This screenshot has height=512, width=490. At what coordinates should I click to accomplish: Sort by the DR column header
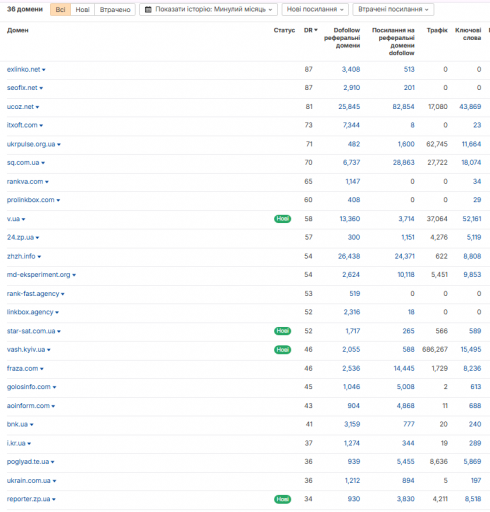310,30
